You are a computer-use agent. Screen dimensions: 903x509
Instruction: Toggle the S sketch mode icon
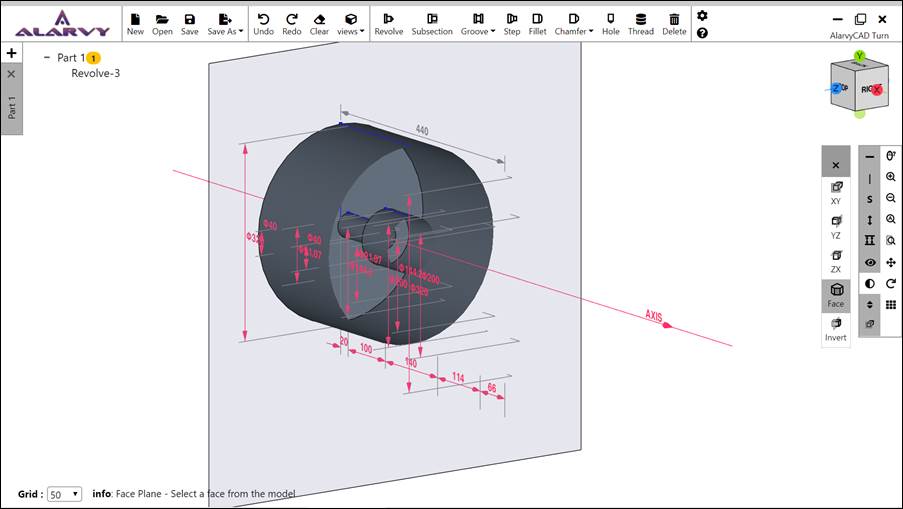click(870, 200)
